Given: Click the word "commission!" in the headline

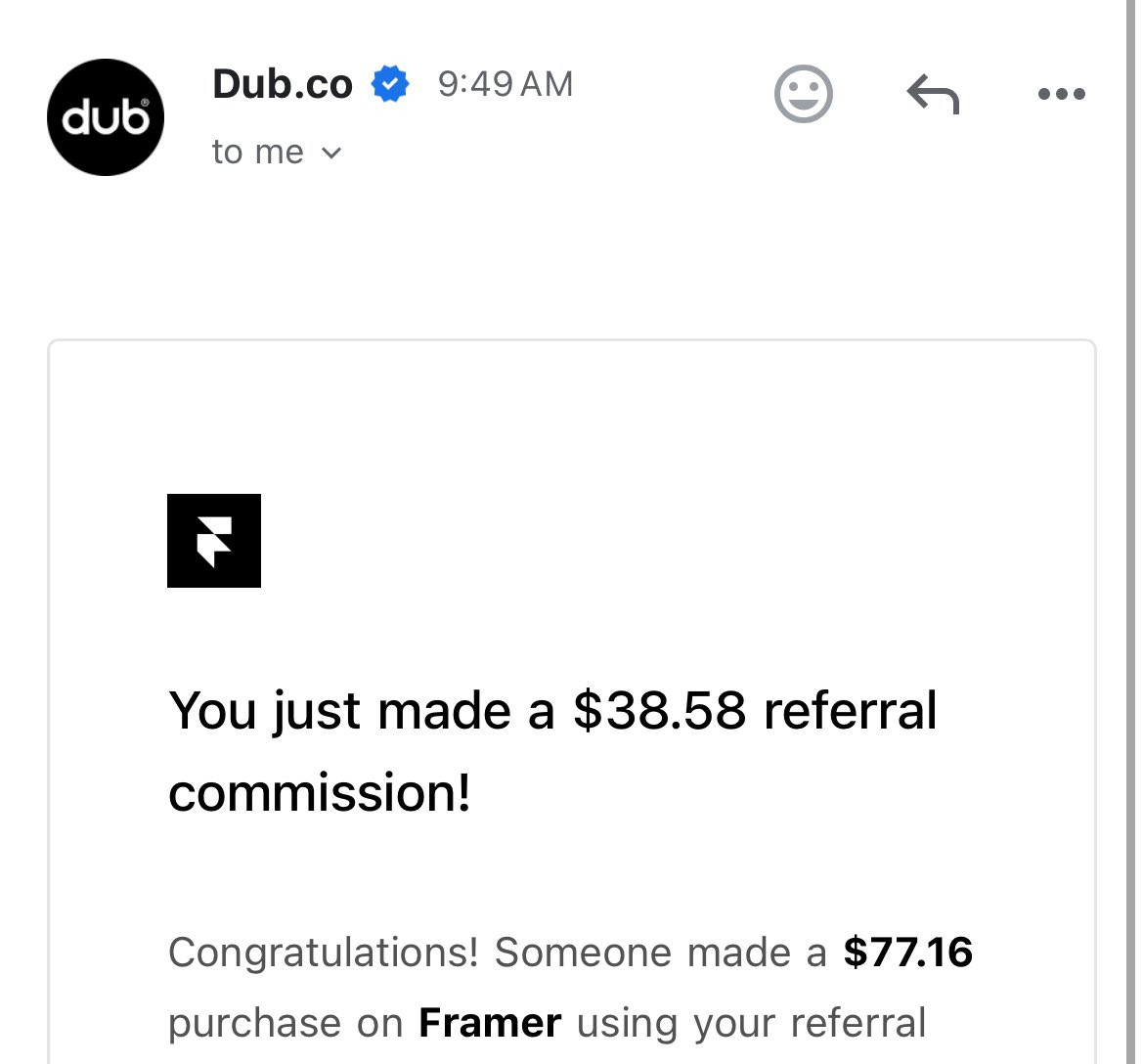Looking at the screenshot, I should pos(320,793).
